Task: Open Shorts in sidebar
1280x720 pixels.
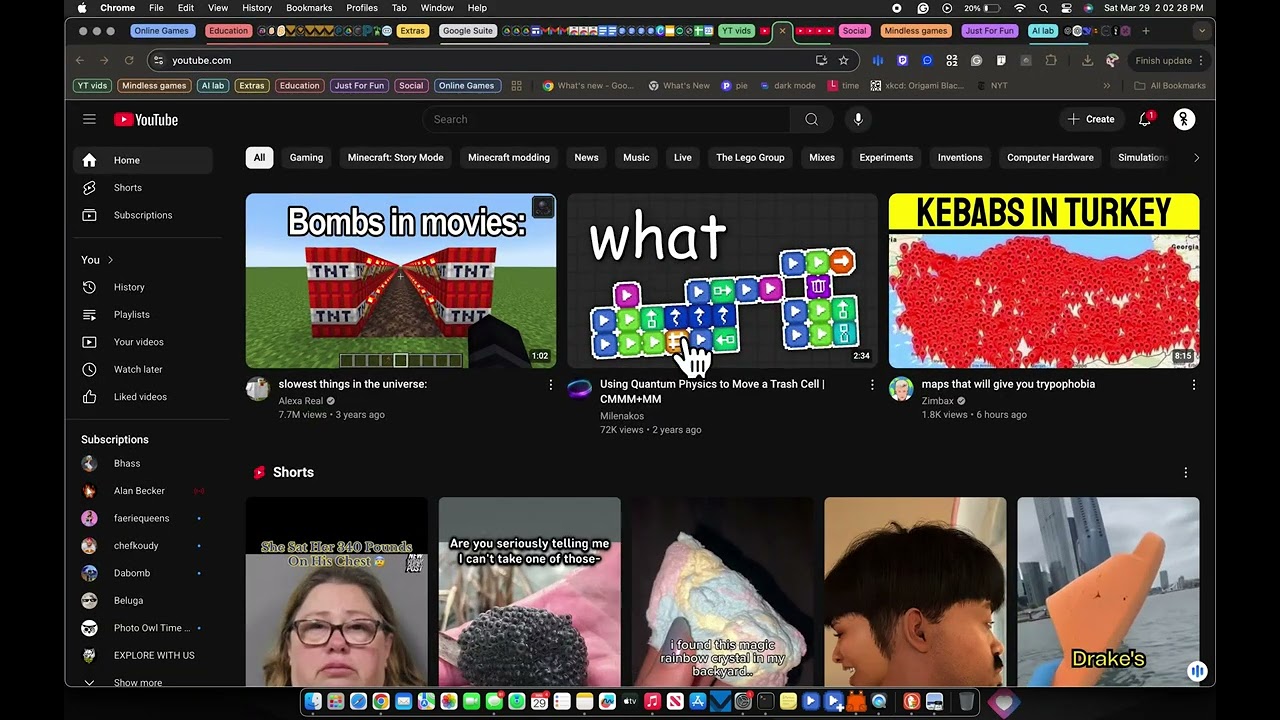Action: [x=143, y=188]
